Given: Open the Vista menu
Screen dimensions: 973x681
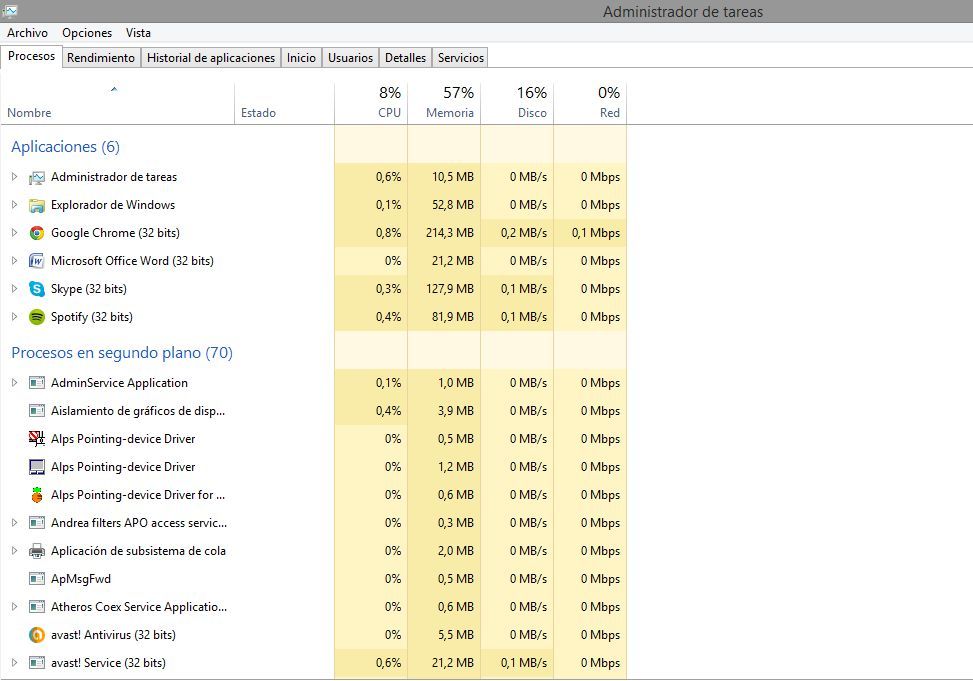Looking at the screenshot, I should [x=138, y=33].
